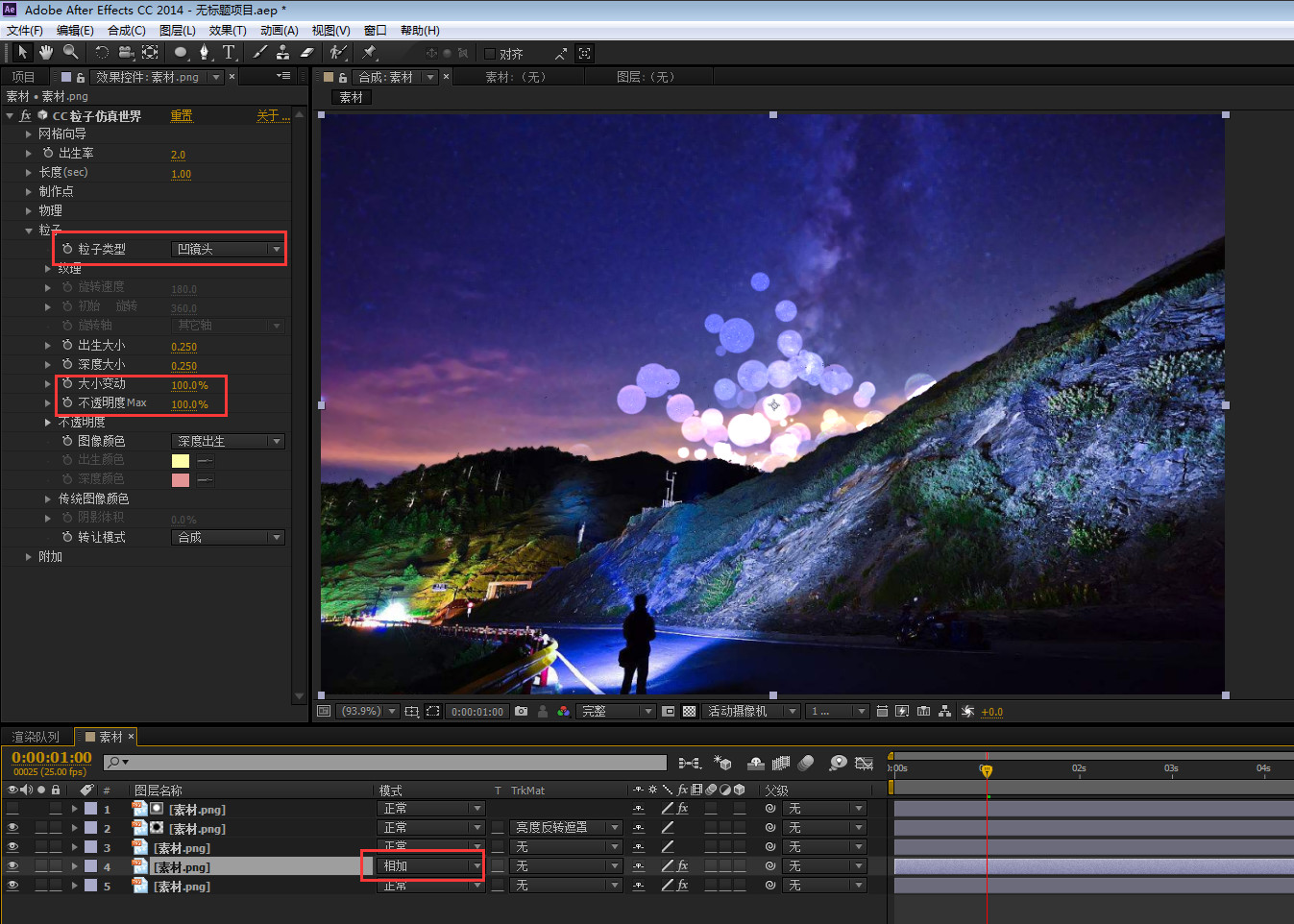
Task: Open layer 2 TrkMat dropdown 亮度反转遮罩
Action: pyautogui.click(x=567, y=828)
